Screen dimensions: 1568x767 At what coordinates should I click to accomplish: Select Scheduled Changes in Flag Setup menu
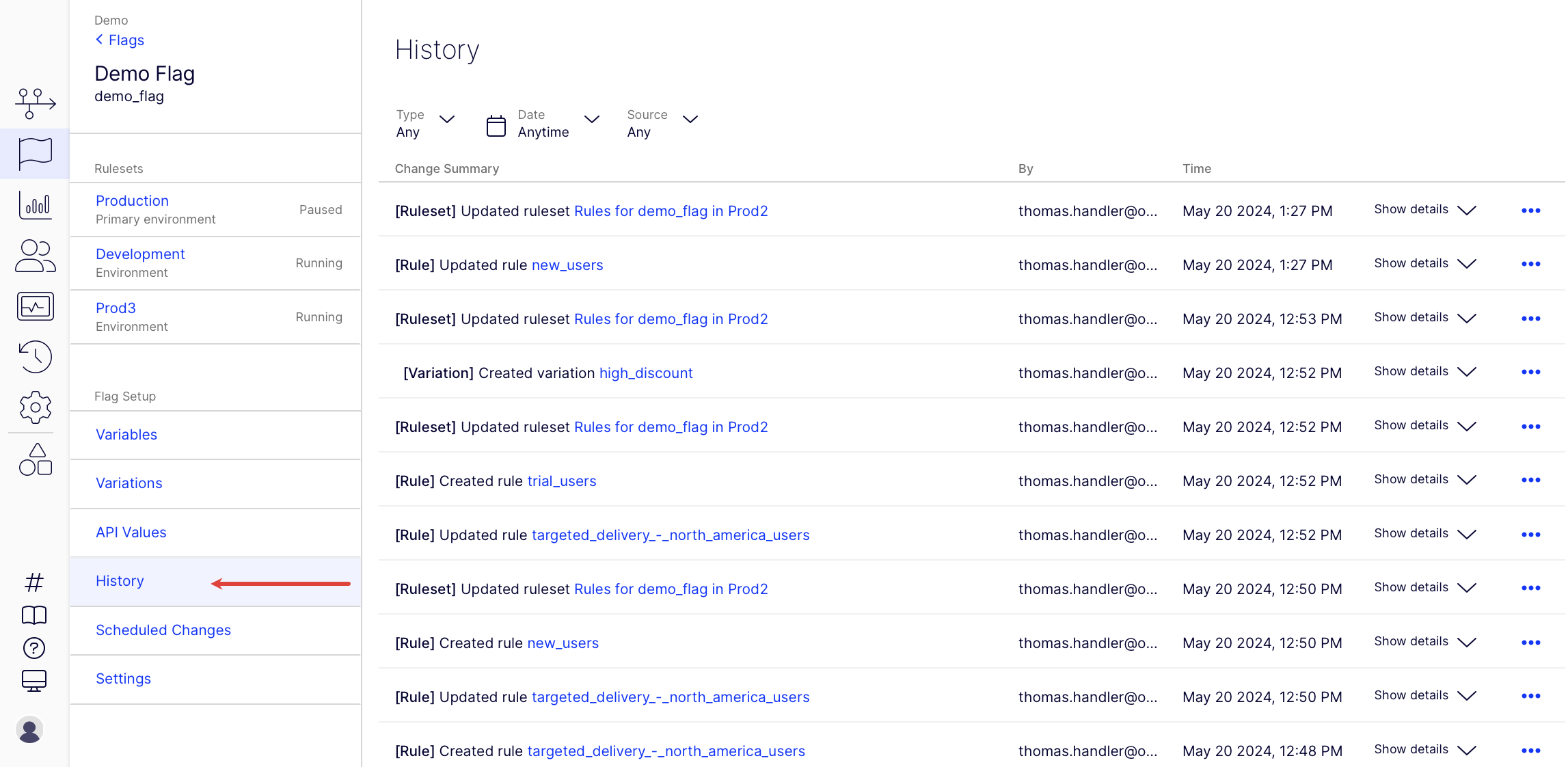(x=163, y=630)
